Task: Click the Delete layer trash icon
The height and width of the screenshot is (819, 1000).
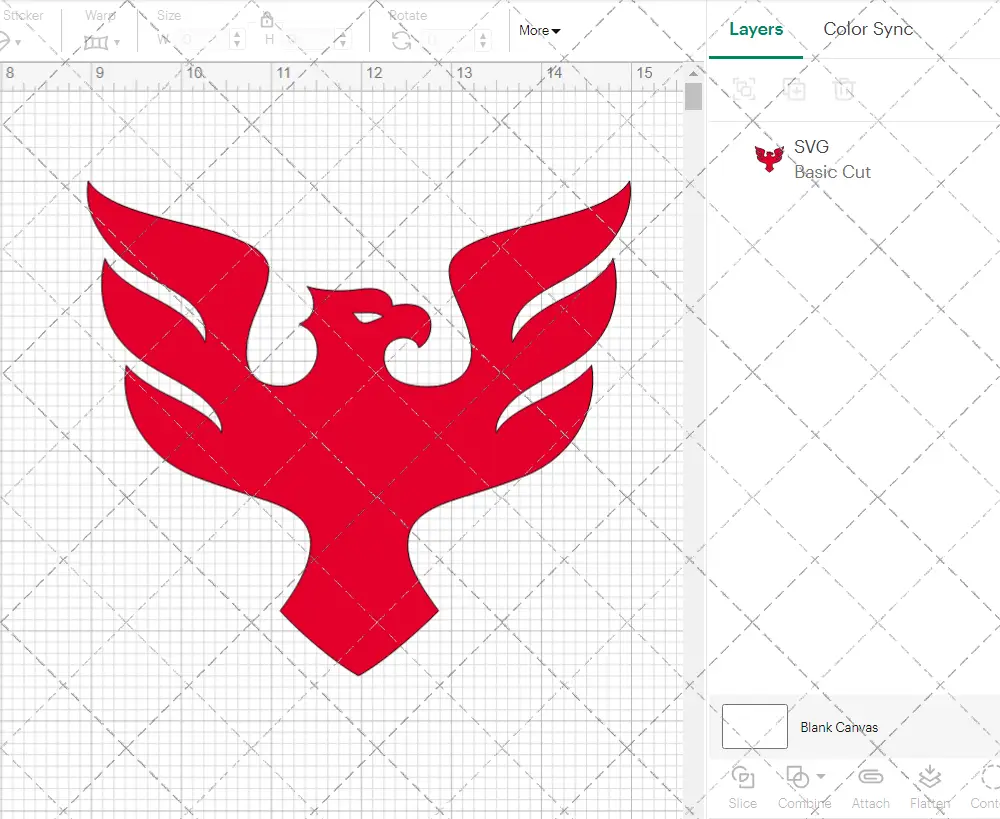Action: click(843, 89)
